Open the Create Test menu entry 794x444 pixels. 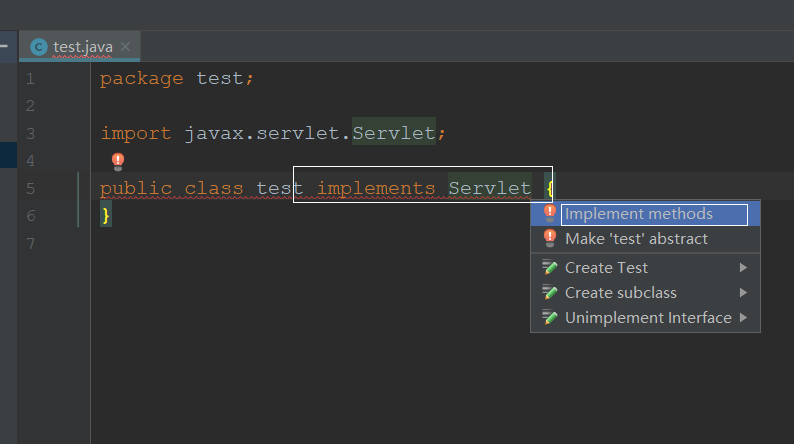tap(645, 267)
